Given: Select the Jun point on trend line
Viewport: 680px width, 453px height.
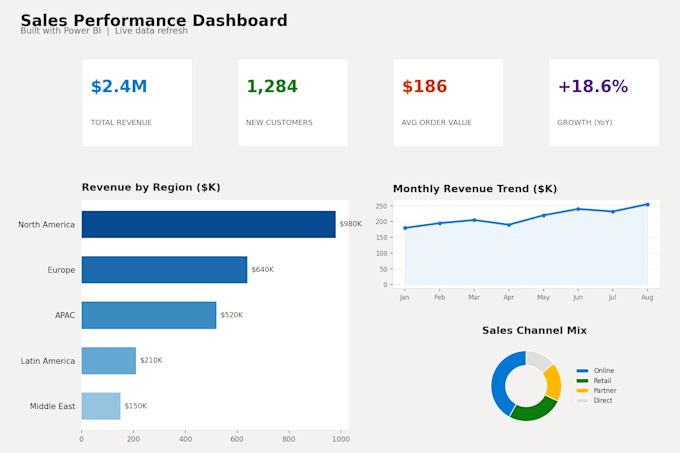Looking at the screenshot, I should [578, 209].
